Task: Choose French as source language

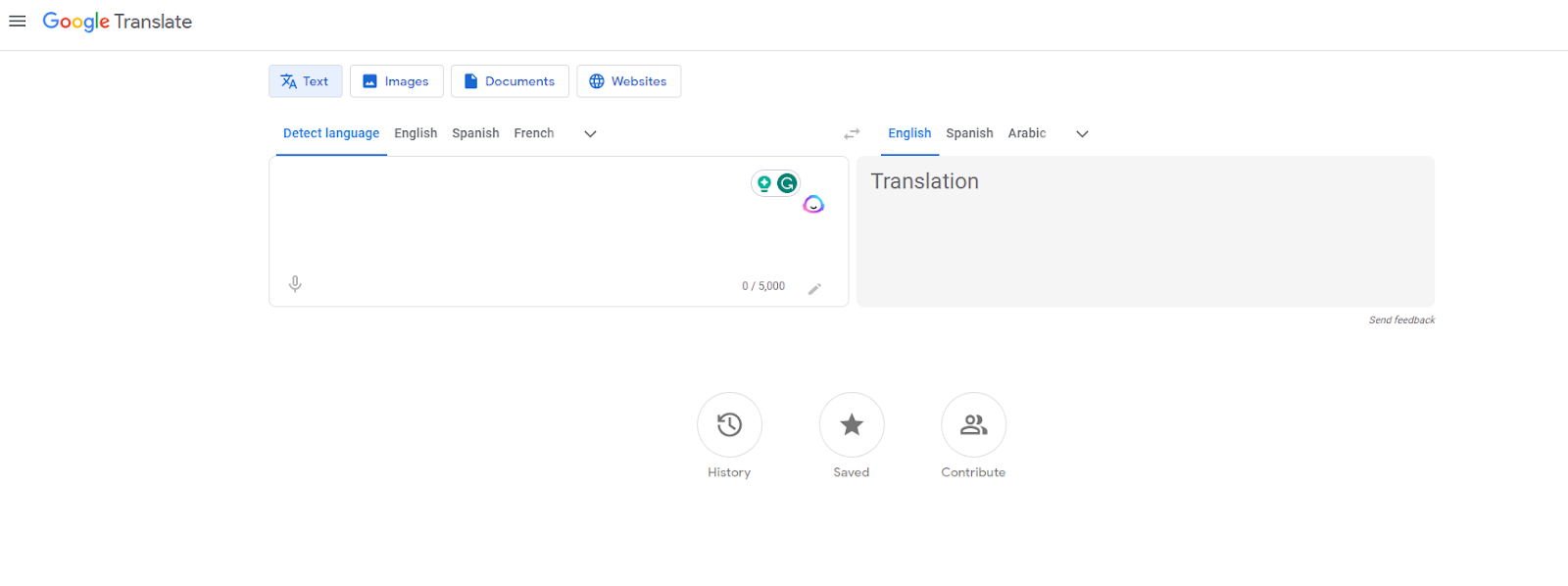Action: [534, 133]
